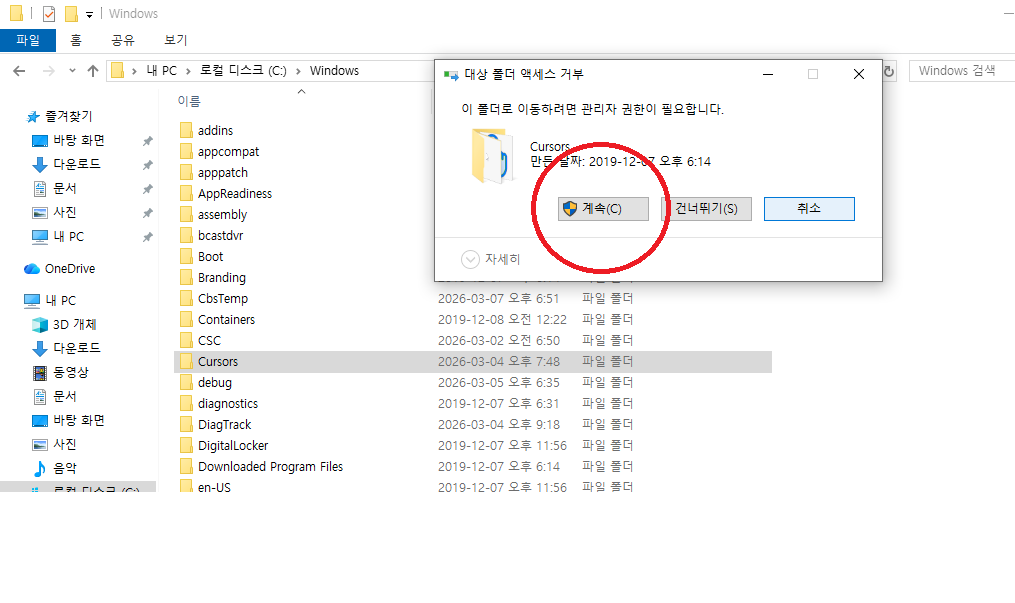1015x603 pixels.
Task: Click the date 2026-03-05 오후 6:35
Action: click(x=498, y=382)
